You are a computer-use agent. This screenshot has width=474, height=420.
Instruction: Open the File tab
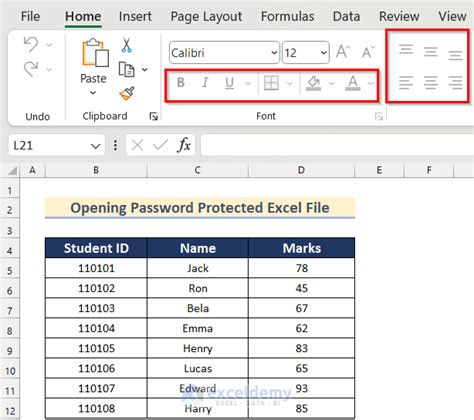tap(30, 16)
